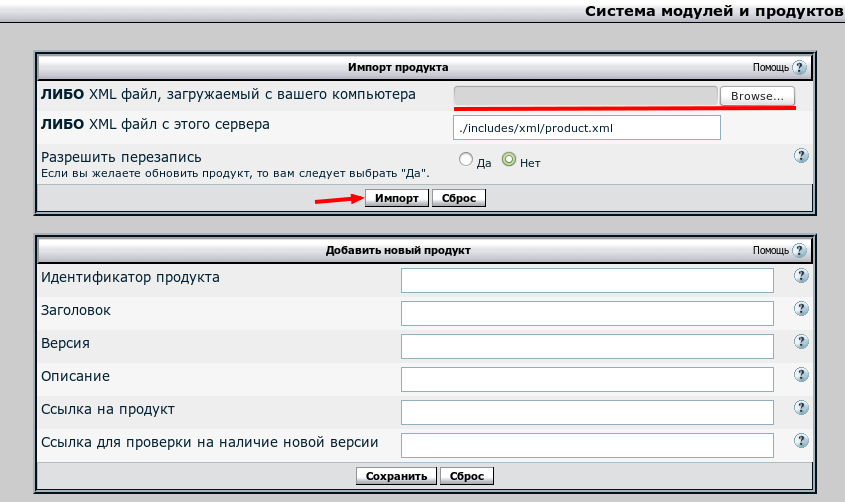Image resolution: width=845 pixels, height=502 pixels.
Task: Select the Нет overwrite radio button
Action: pyautogui.click(x=509, y=159)
